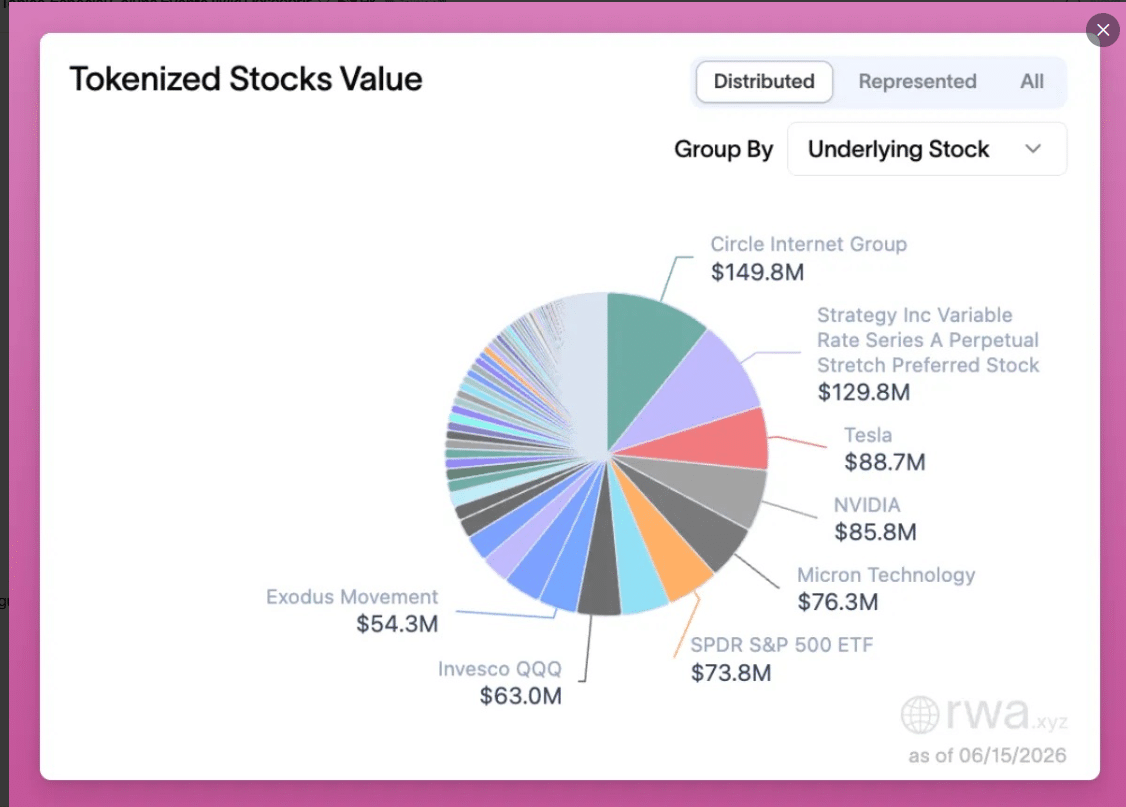The width and height of the screenshot is (1126, 807).
Task: Click the Tokenized Stocks Value title
Action: 246,79
